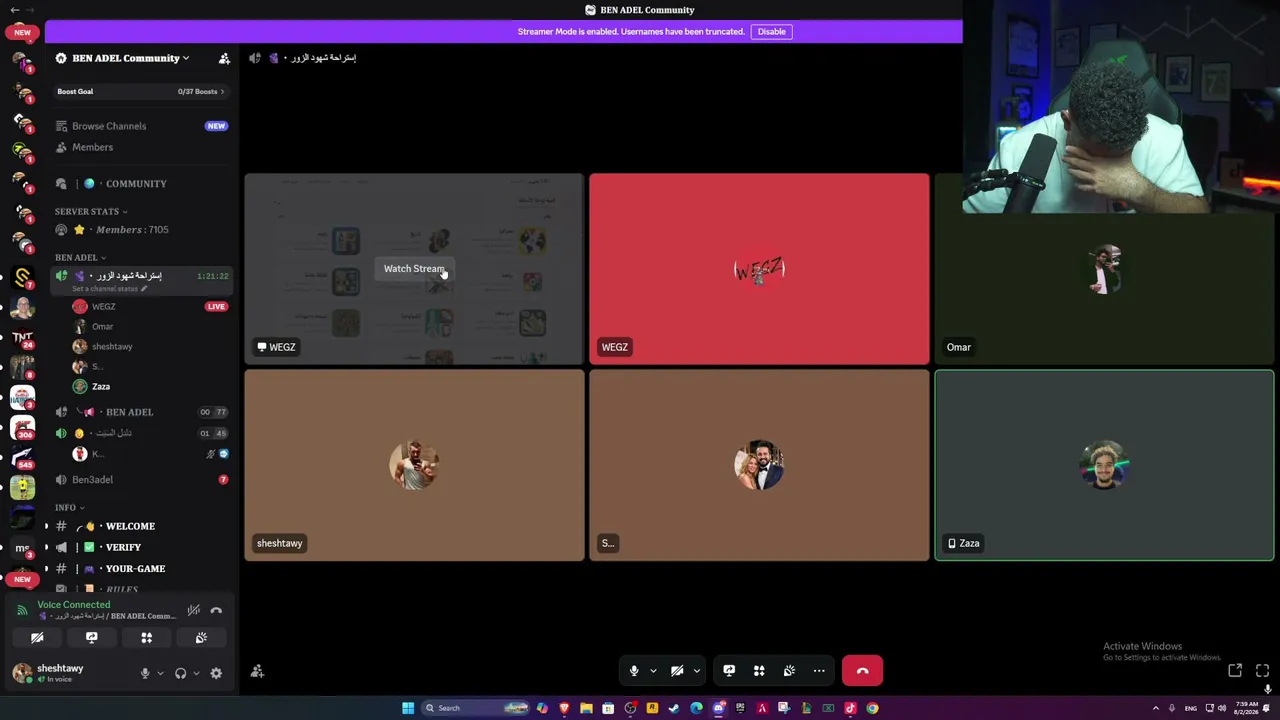This screenshot has width=1280, height=720.
Task: Disconnect using the Voice Connected panel phone icon
Action: coord(216,610)
